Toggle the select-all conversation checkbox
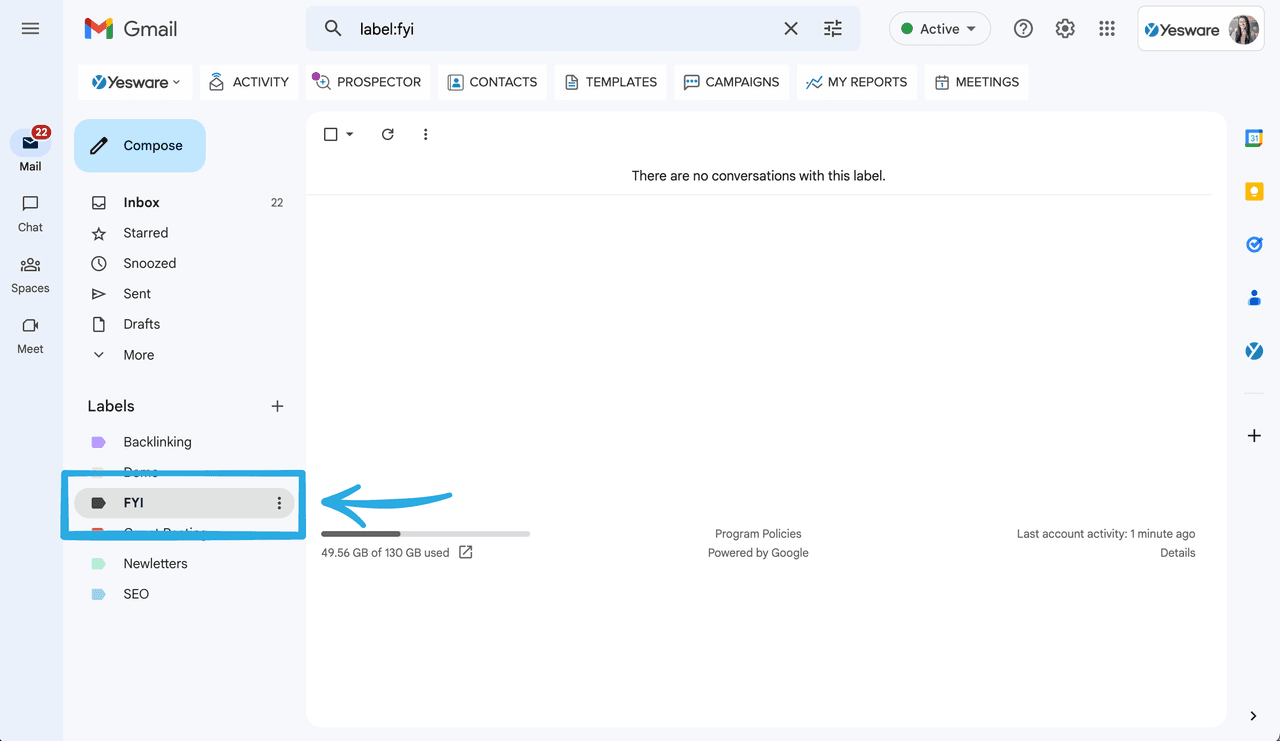1280x741 pixels. [330, 133]
